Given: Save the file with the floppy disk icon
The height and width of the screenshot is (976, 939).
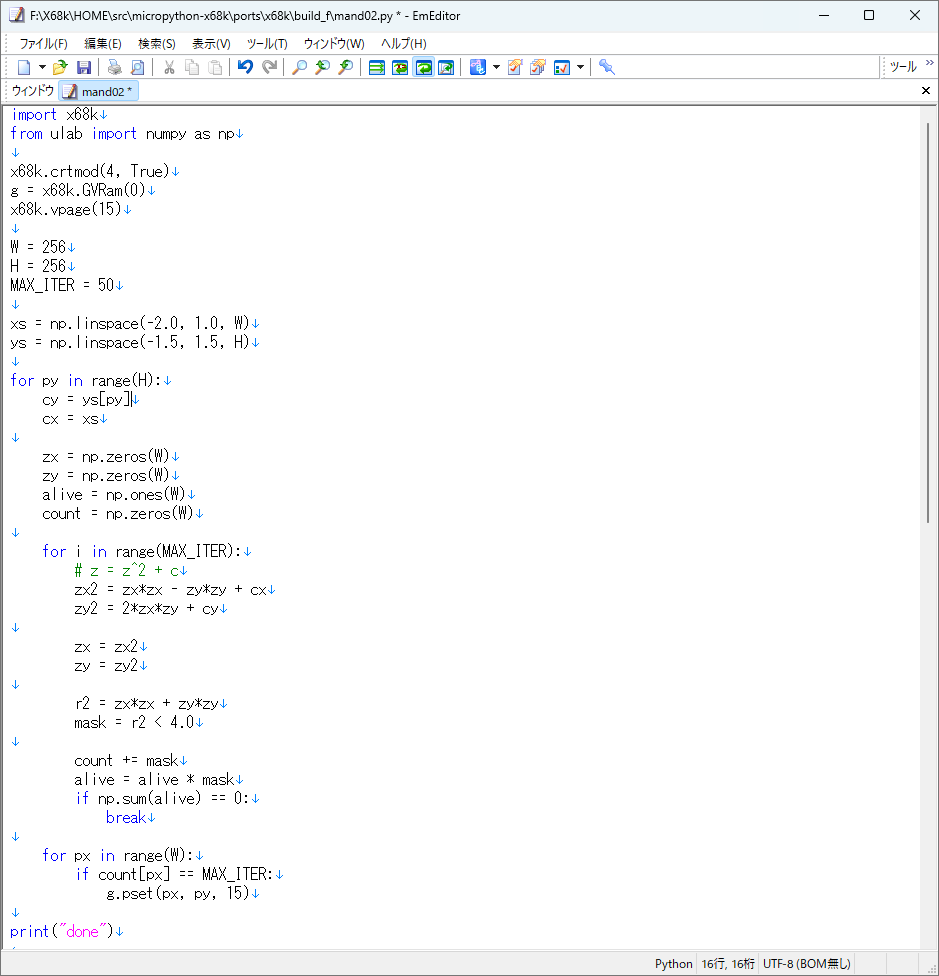Looking at the screenshot, I should pyautogui.click(x=83, y=67).
